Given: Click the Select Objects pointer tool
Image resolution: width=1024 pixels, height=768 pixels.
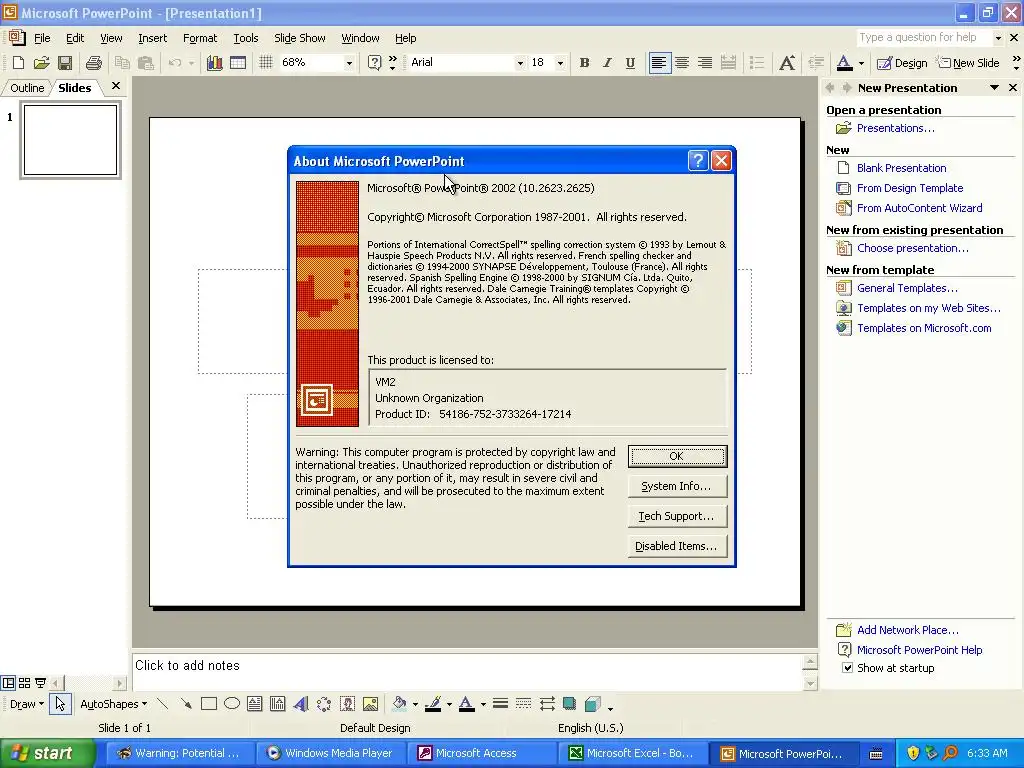Looking at the screenshot, I should coord(60,704).
